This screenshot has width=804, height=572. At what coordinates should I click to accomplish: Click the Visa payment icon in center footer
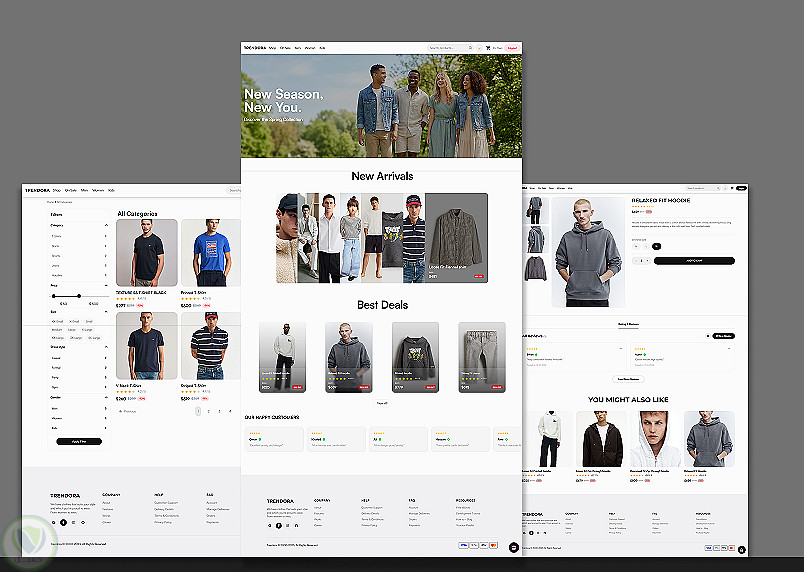(x=464, y=545)
